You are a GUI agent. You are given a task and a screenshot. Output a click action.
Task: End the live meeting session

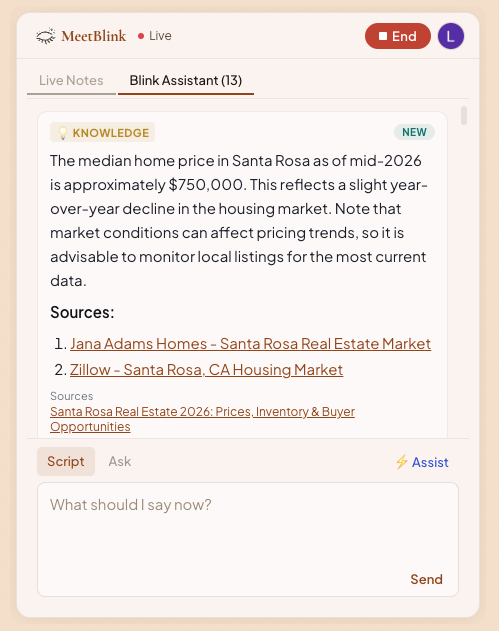pos(398,36)
